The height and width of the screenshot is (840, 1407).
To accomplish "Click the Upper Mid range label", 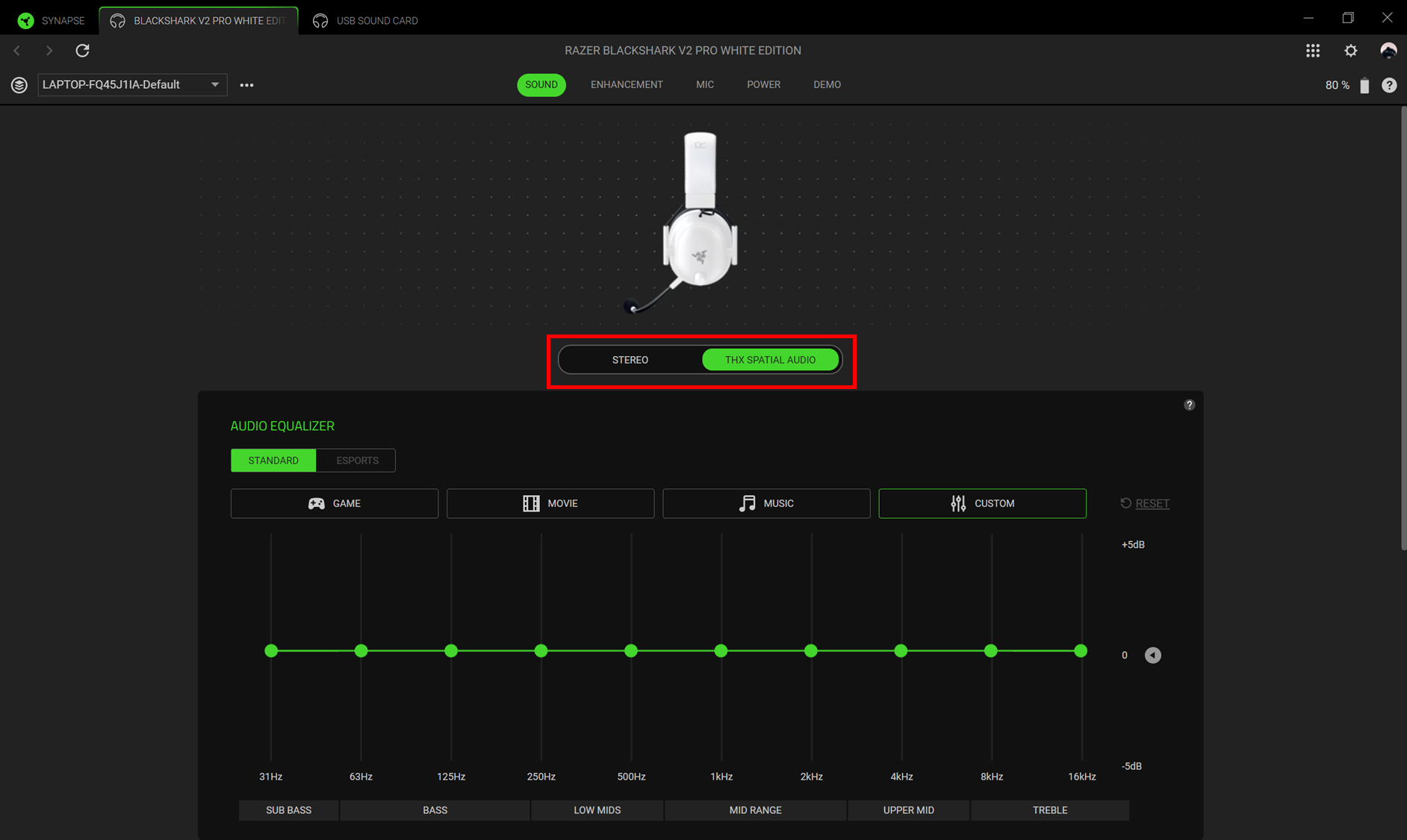I will [908, 810].
